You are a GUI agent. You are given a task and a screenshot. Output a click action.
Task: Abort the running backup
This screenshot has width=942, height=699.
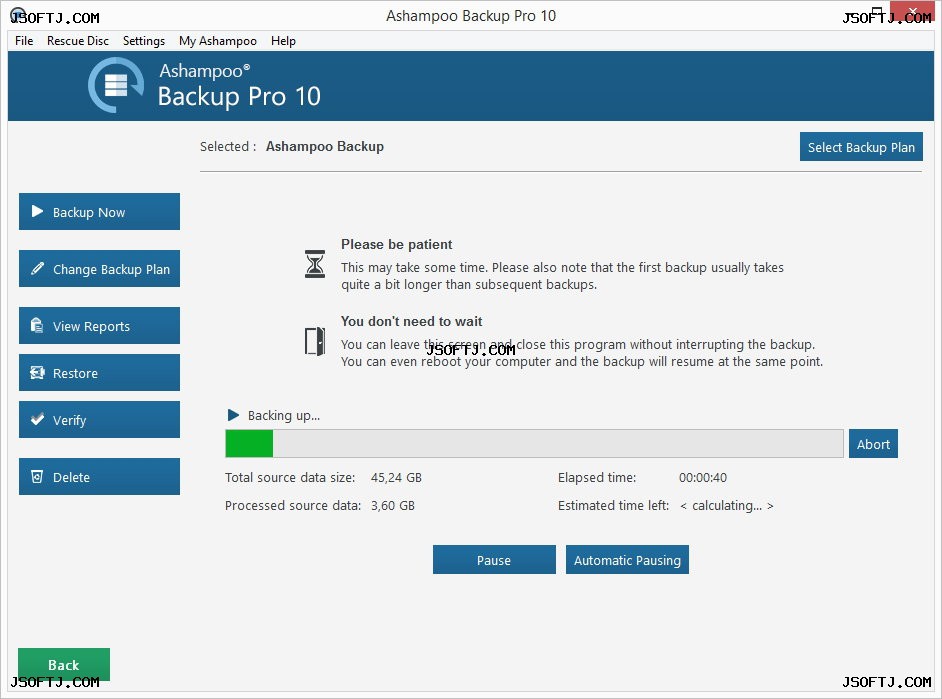tap(873, 444)
